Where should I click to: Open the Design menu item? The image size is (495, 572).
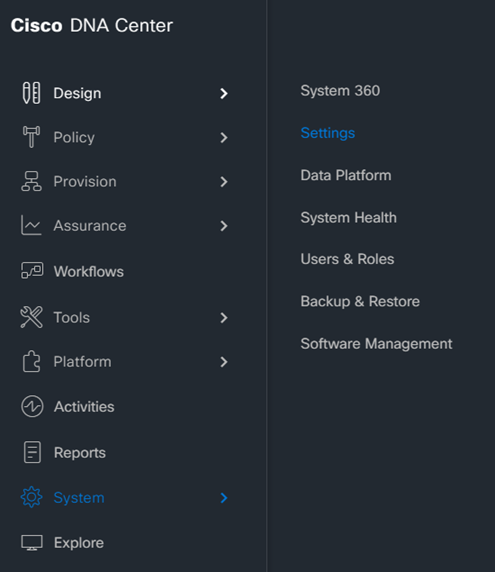pos(77,94)
